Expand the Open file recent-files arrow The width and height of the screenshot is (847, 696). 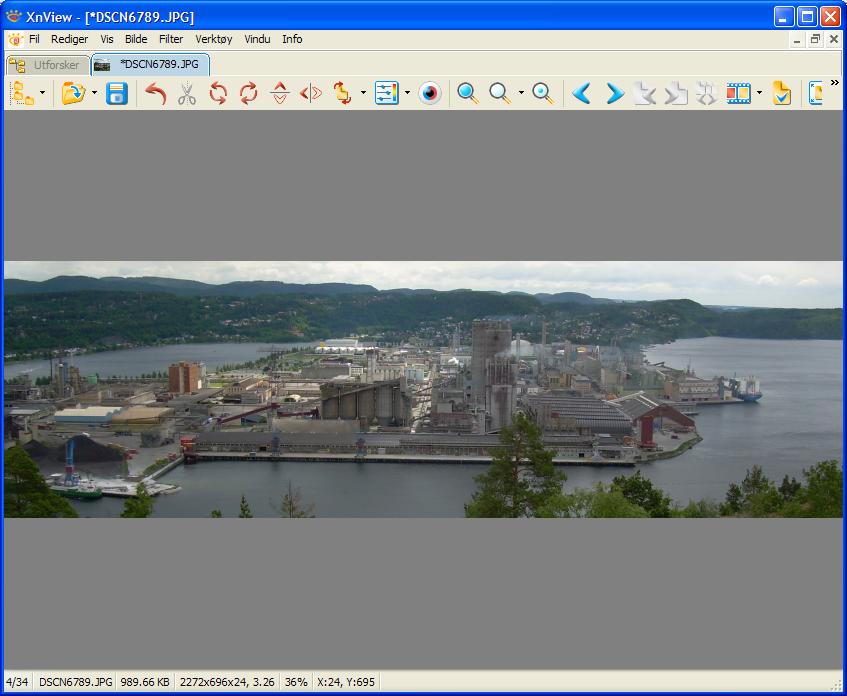(95, 93)
